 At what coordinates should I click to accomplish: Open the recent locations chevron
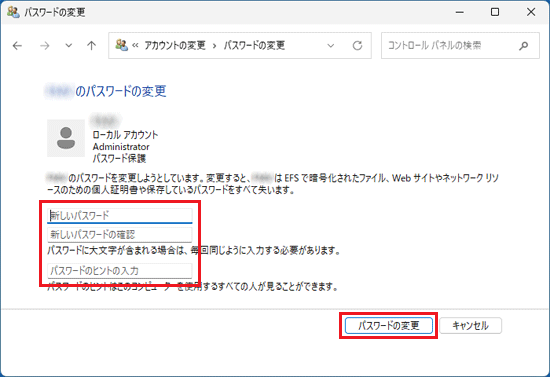tap(69, 46)
